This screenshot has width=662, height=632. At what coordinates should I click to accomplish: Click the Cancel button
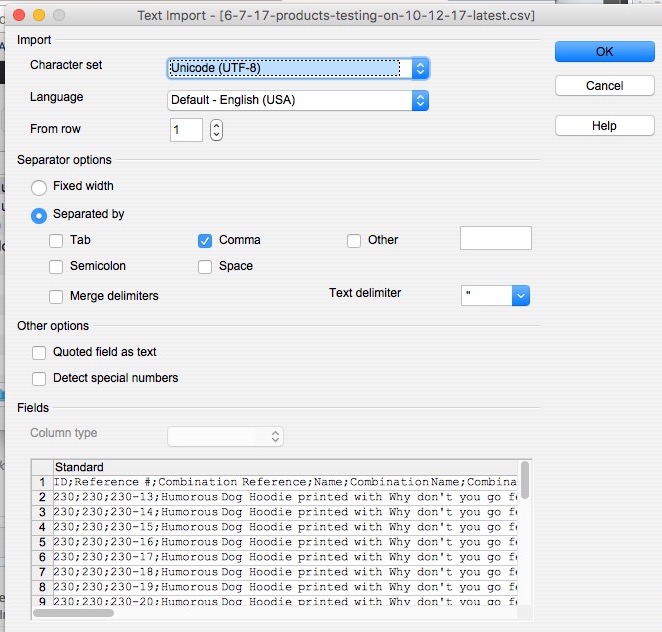(604, 86)
